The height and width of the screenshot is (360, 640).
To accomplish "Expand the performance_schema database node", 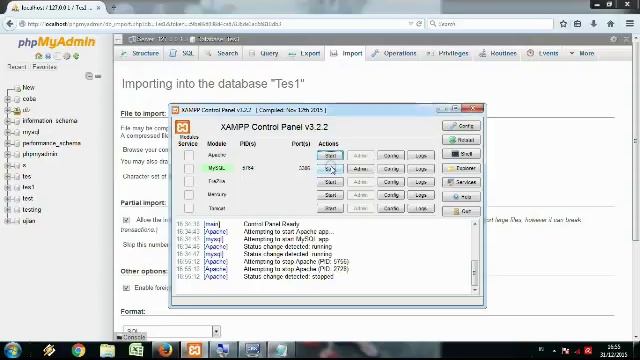I will pos(7,143).
